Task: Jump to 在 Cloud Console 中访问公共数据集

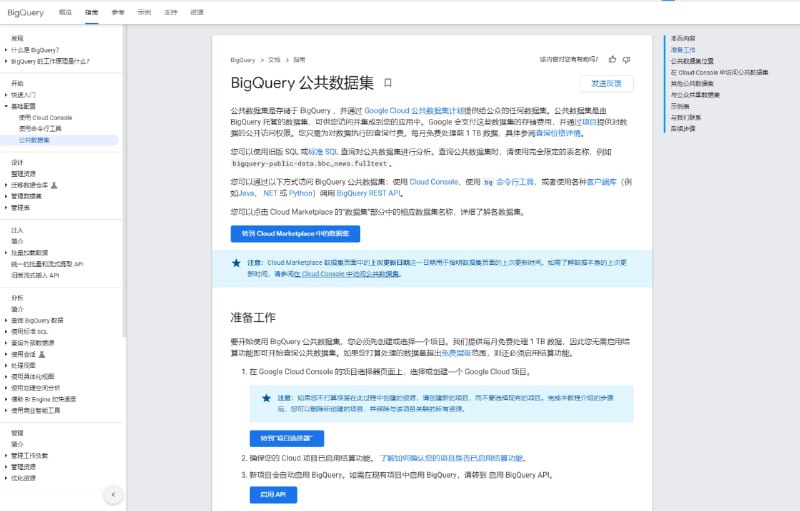Action: 719,72
